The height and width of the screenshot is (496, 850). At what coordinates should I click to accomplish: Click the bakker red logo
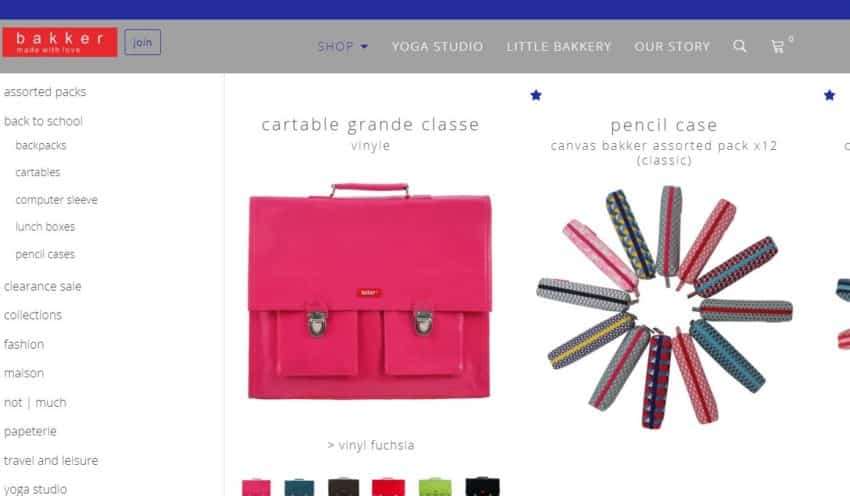[x=60, y=42]
